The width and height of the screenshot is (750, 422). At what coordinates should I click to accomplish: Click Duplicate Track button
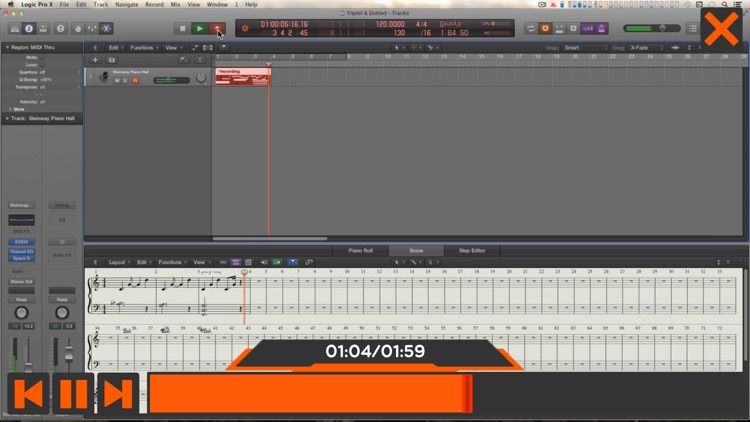(112, 60)
